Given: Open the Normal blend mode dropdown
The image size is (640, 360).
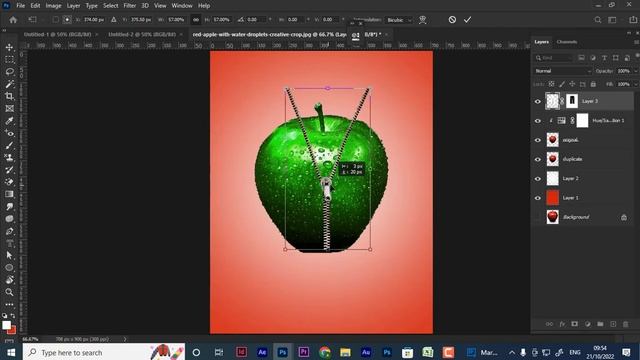Looking at the screenshot, I should (562, 71).
